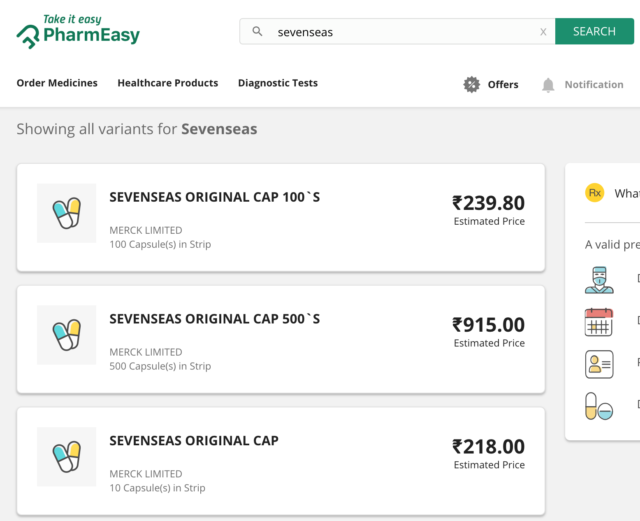Focus the sevenseas search field

point(400,32)
